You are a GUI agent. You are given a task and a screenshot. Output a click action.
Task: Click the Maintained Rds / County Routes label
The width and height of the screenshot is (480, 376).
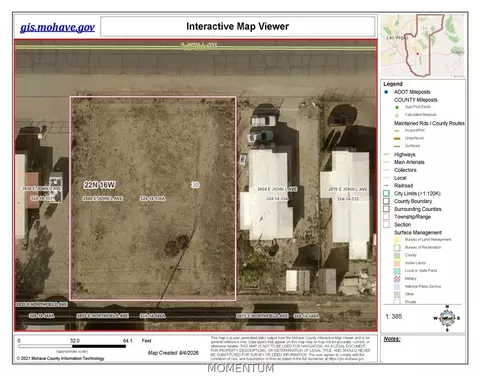pos(429,123)
